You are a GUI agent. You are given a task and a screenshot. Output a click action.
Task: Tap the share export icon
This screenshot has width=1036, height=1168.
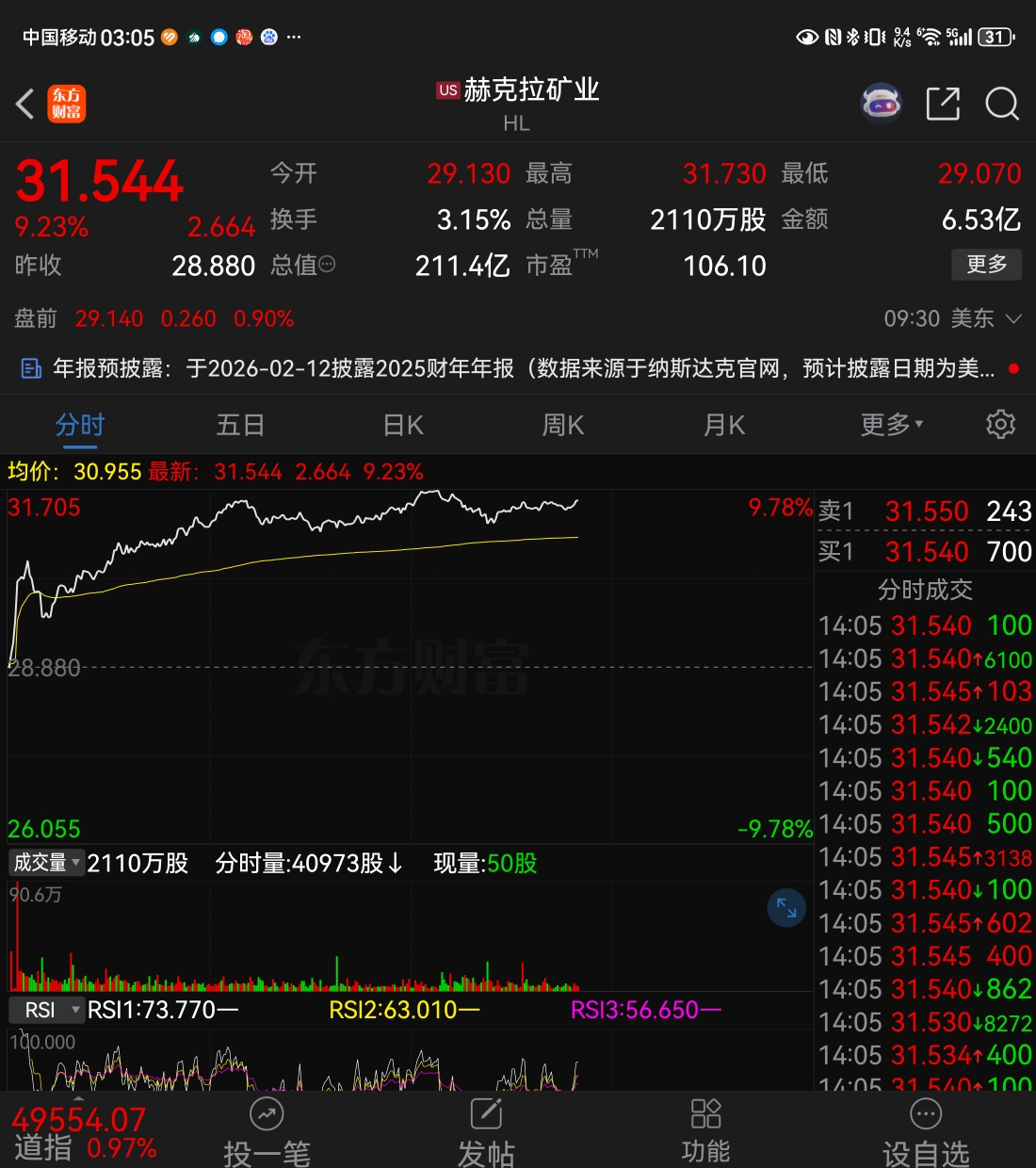[x=943, y=104]
